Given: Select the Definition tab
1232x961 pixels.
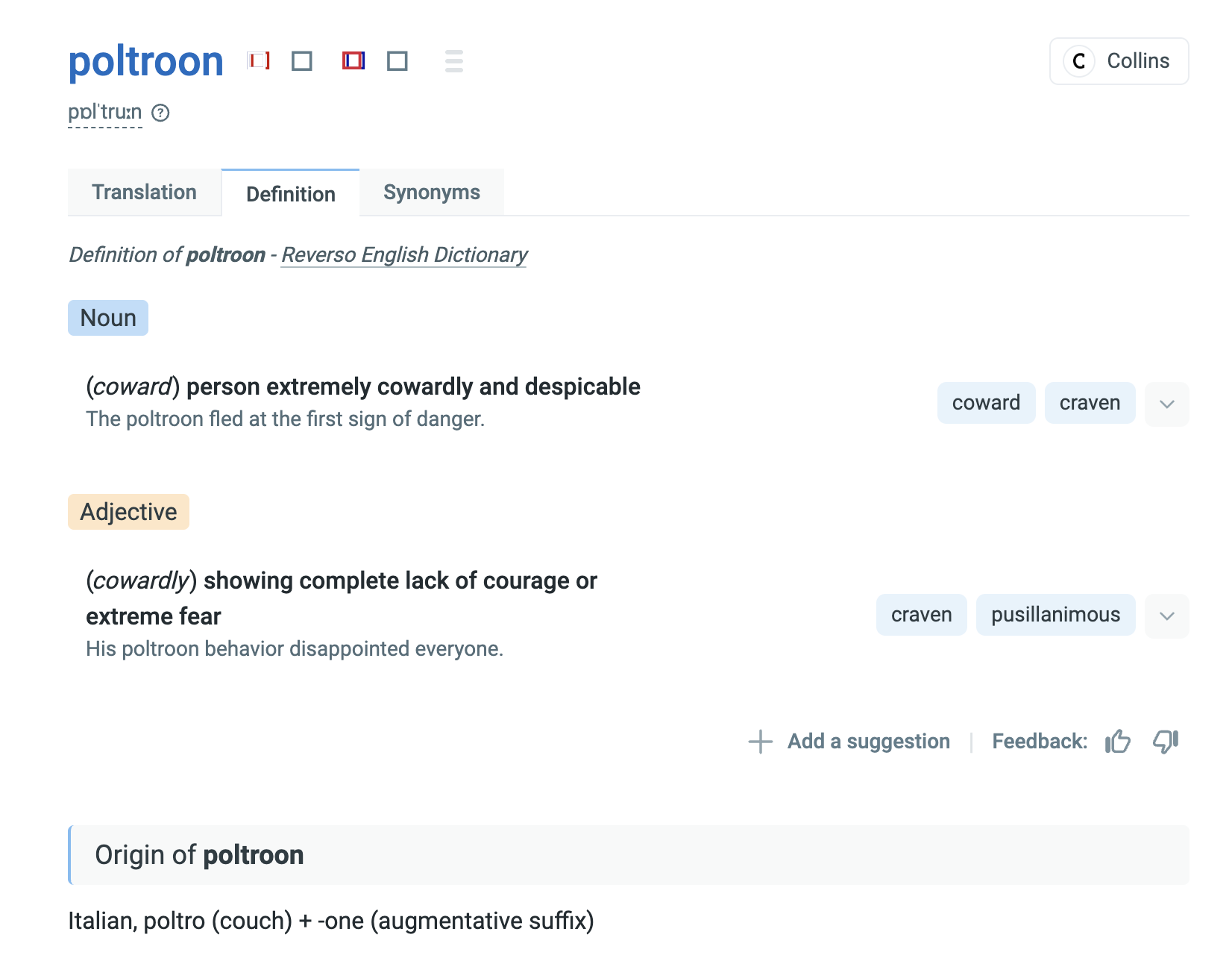Looking at the screenshot, I should pyautogui.click(x=290, y=194).
